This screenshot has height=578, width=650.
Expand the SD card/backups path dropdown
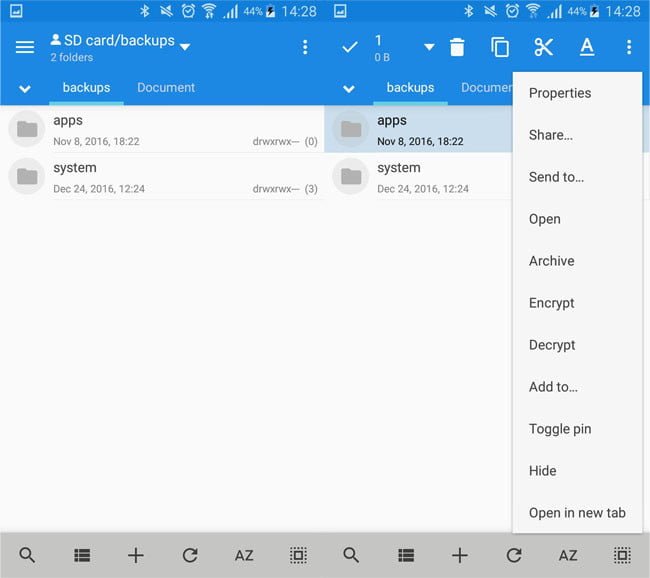coord(185,47)
